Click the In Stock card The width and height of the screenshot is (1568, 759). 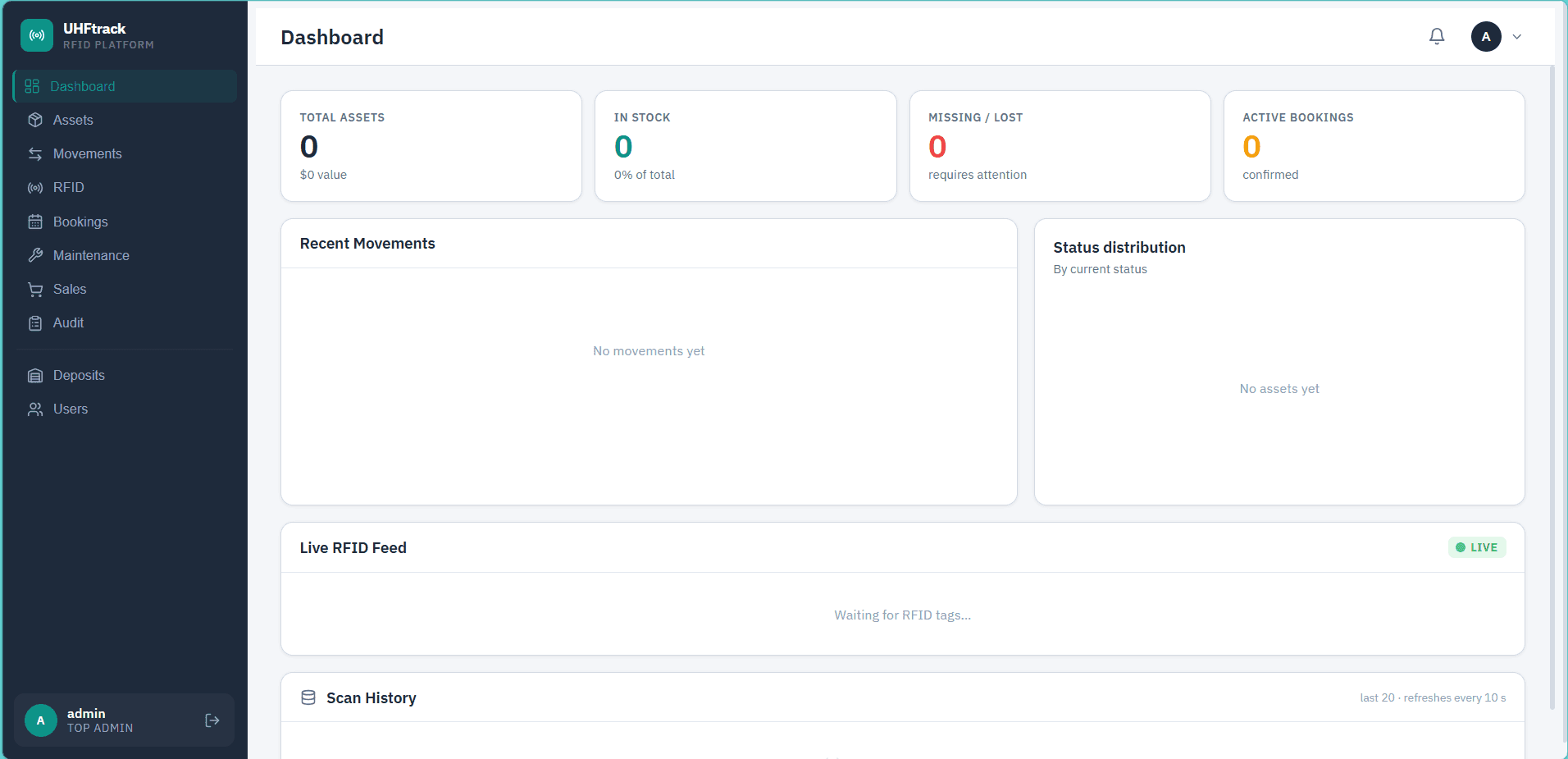[x=745, y=146]
